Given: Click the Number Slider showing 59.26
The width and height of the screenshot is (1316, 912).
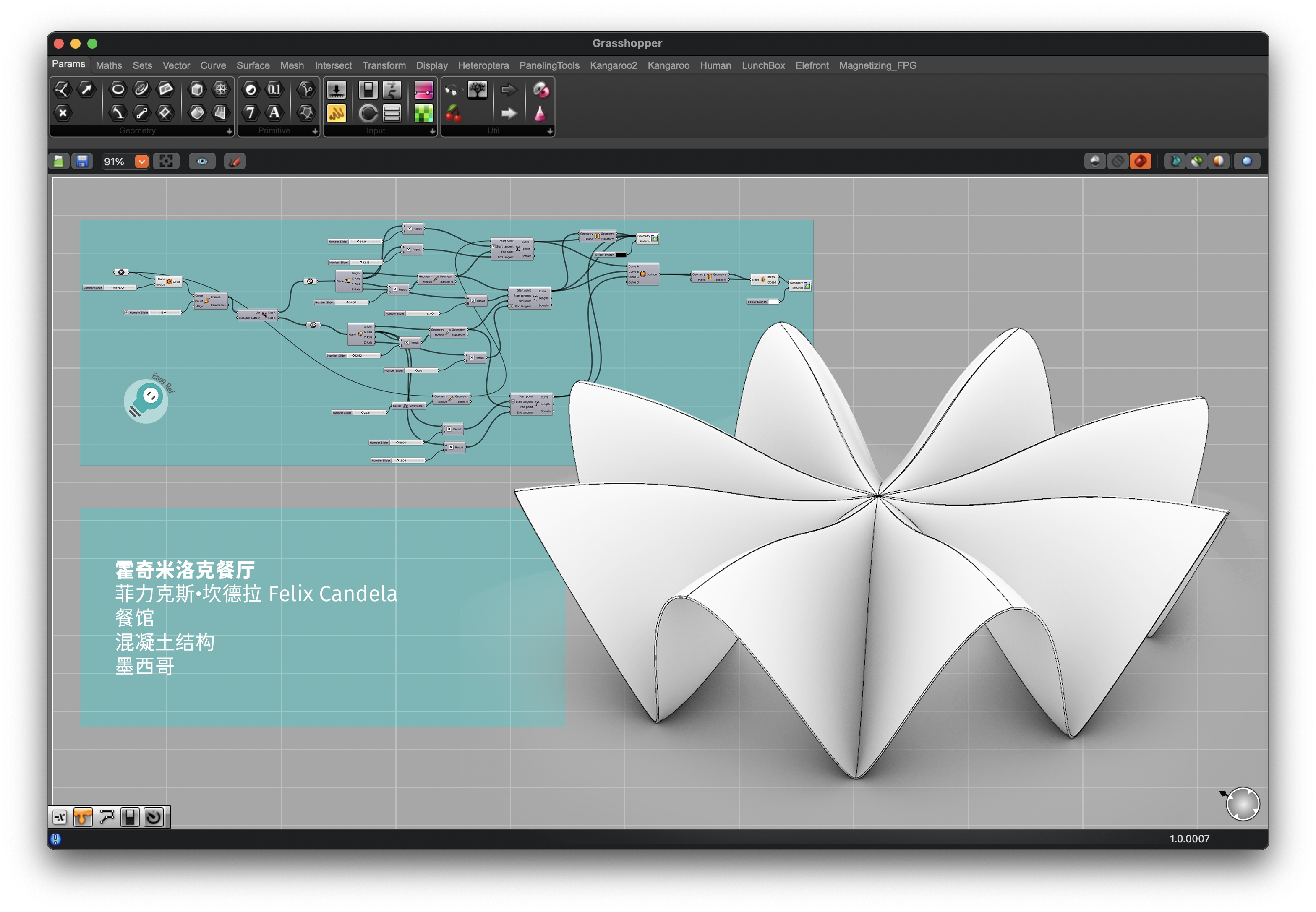Looking at the screenshot, I should coord(110,288).
